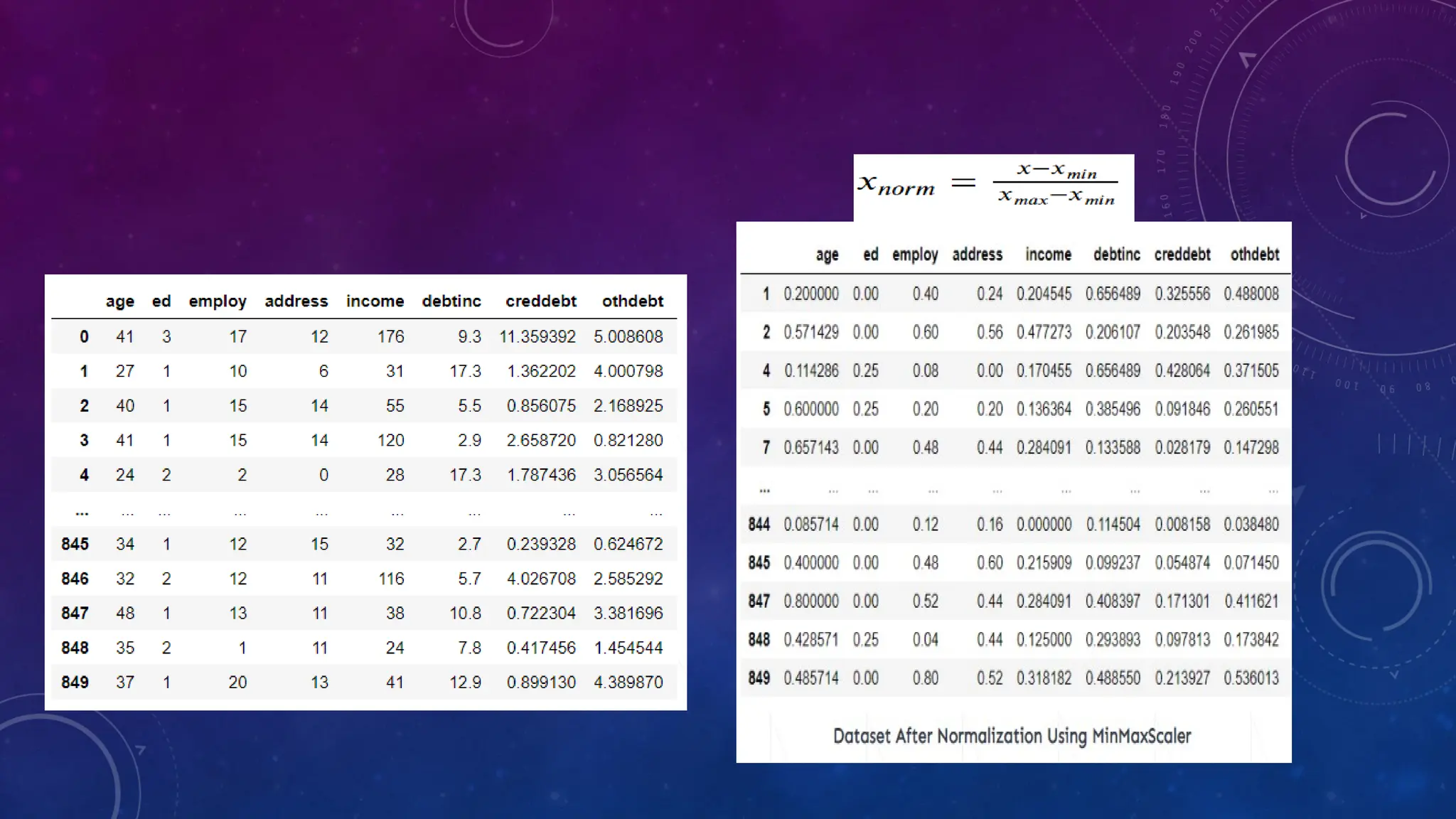The image size is (1456, 819).
Task: Click the 'age' header in left table
Action: (119, 301)
